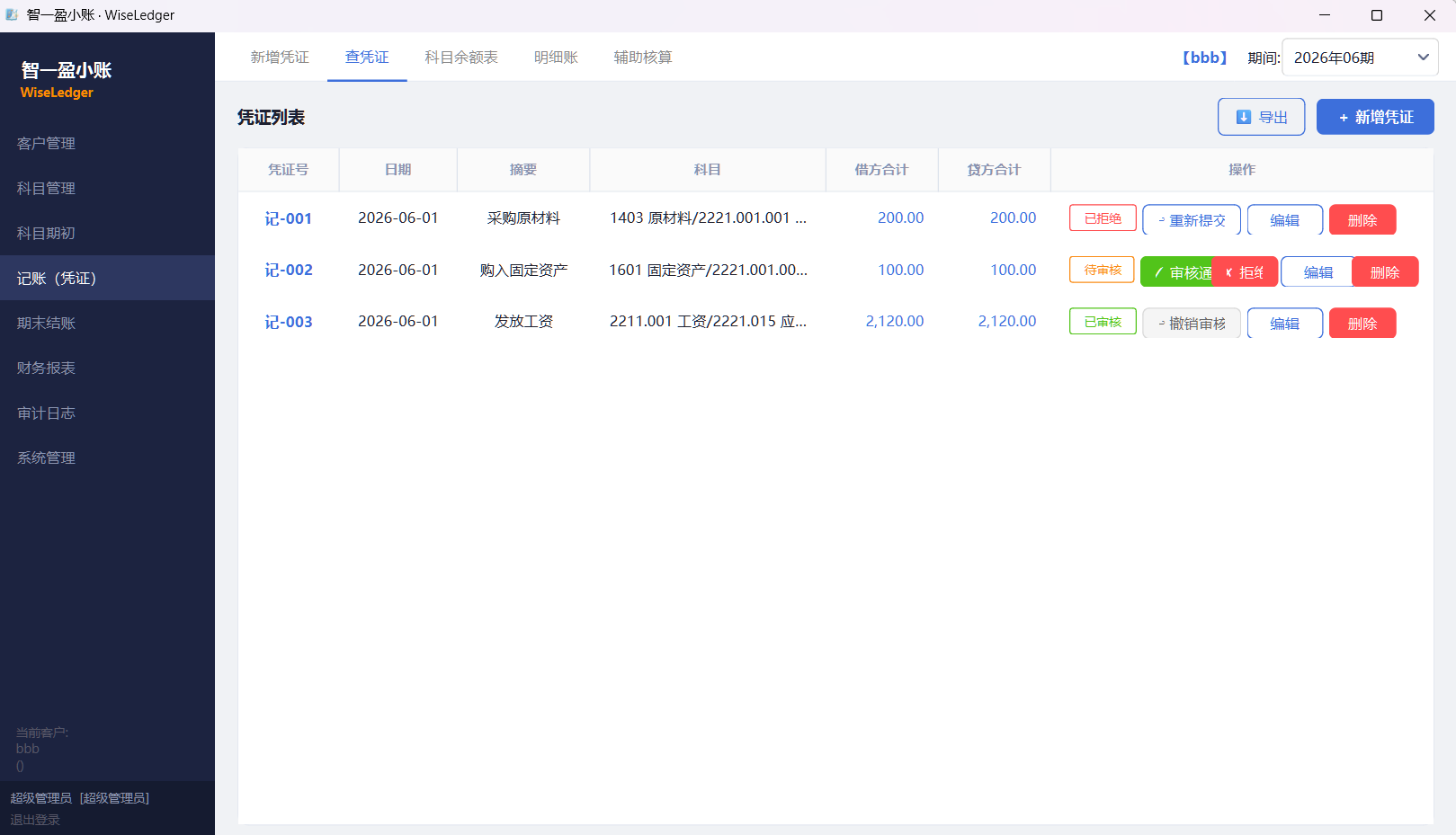This screenshot has height=835, width=1456.
Task: Open voucher link 记-001
Action: (289, 218)
